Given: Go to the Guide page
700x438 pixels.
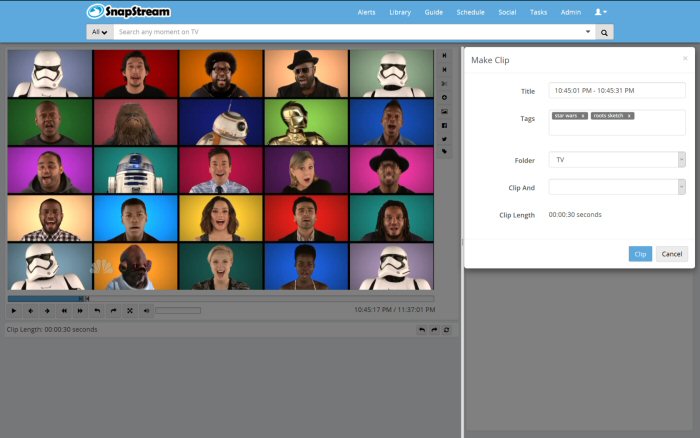Looking at the screenshot, I should coord(433,13).
